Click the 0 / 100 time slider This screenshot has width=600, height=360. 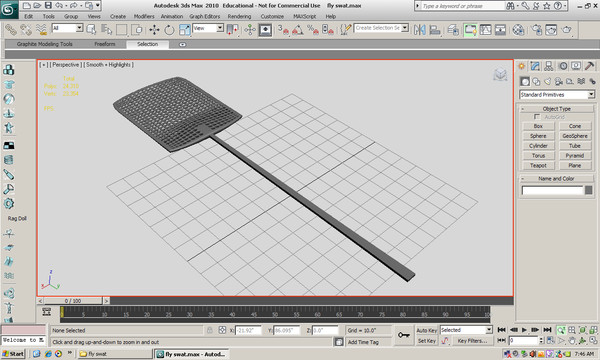[73, 301]
